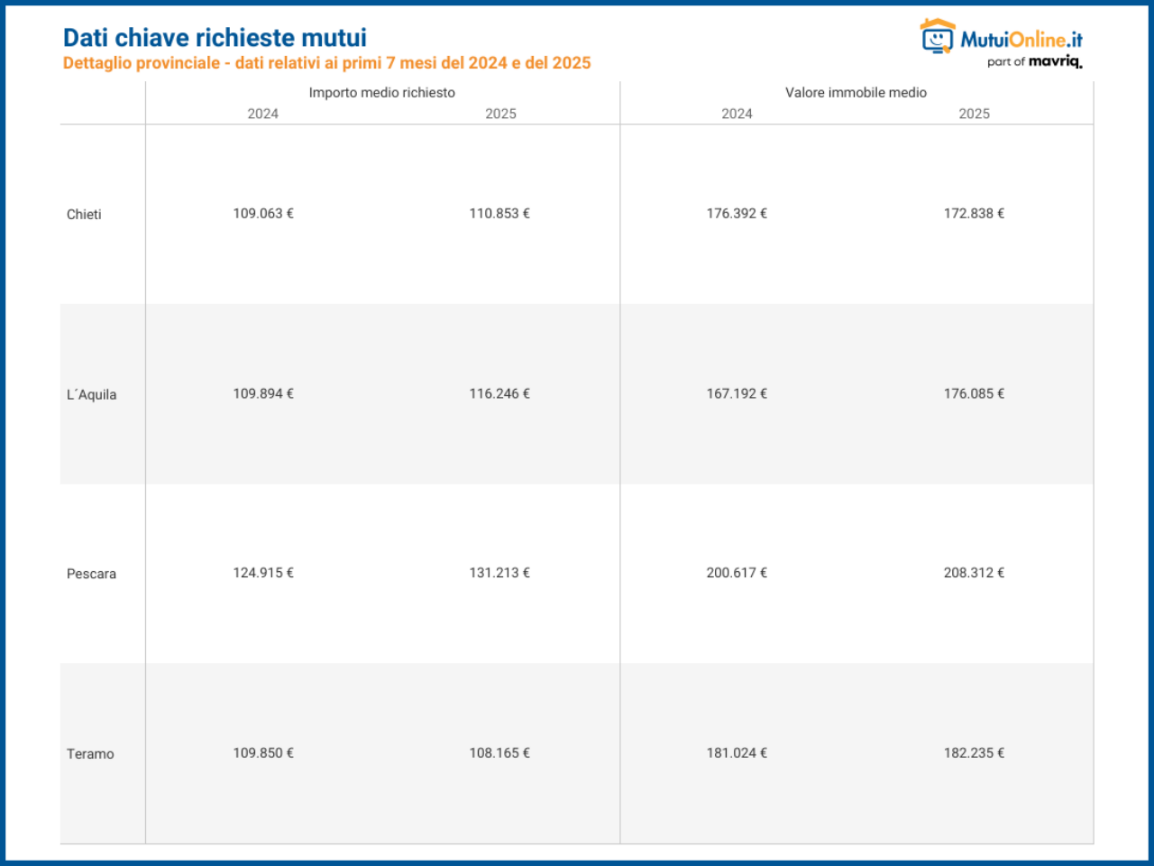Viewport: 1154px width, 866px height.
Task: Select the 172.838 € value cell
Action: [973, 213]
